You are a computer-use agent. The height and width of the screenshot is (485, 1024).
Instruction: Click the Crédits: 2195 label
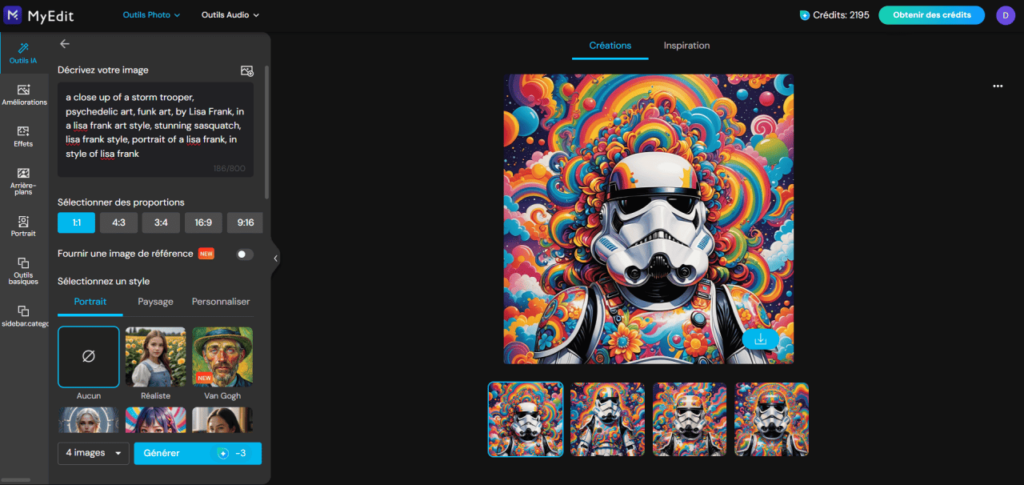click(x=841, y=15)
